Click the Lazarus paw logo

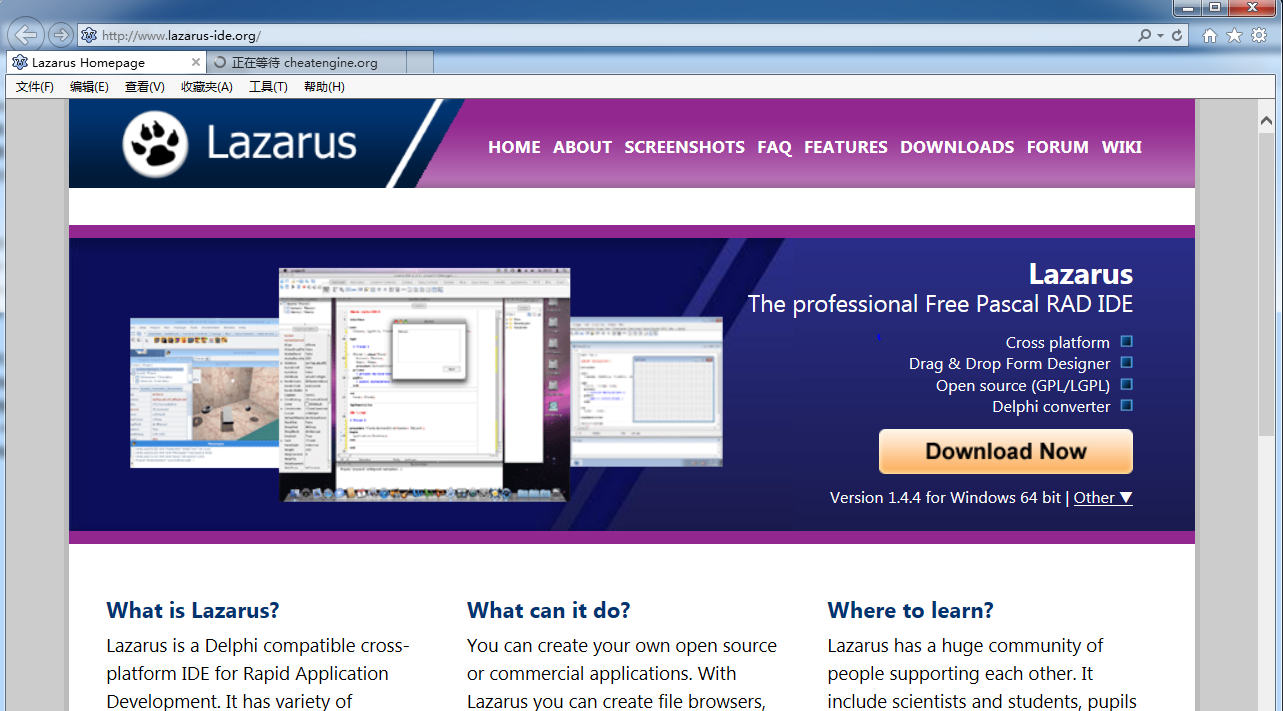155,144
